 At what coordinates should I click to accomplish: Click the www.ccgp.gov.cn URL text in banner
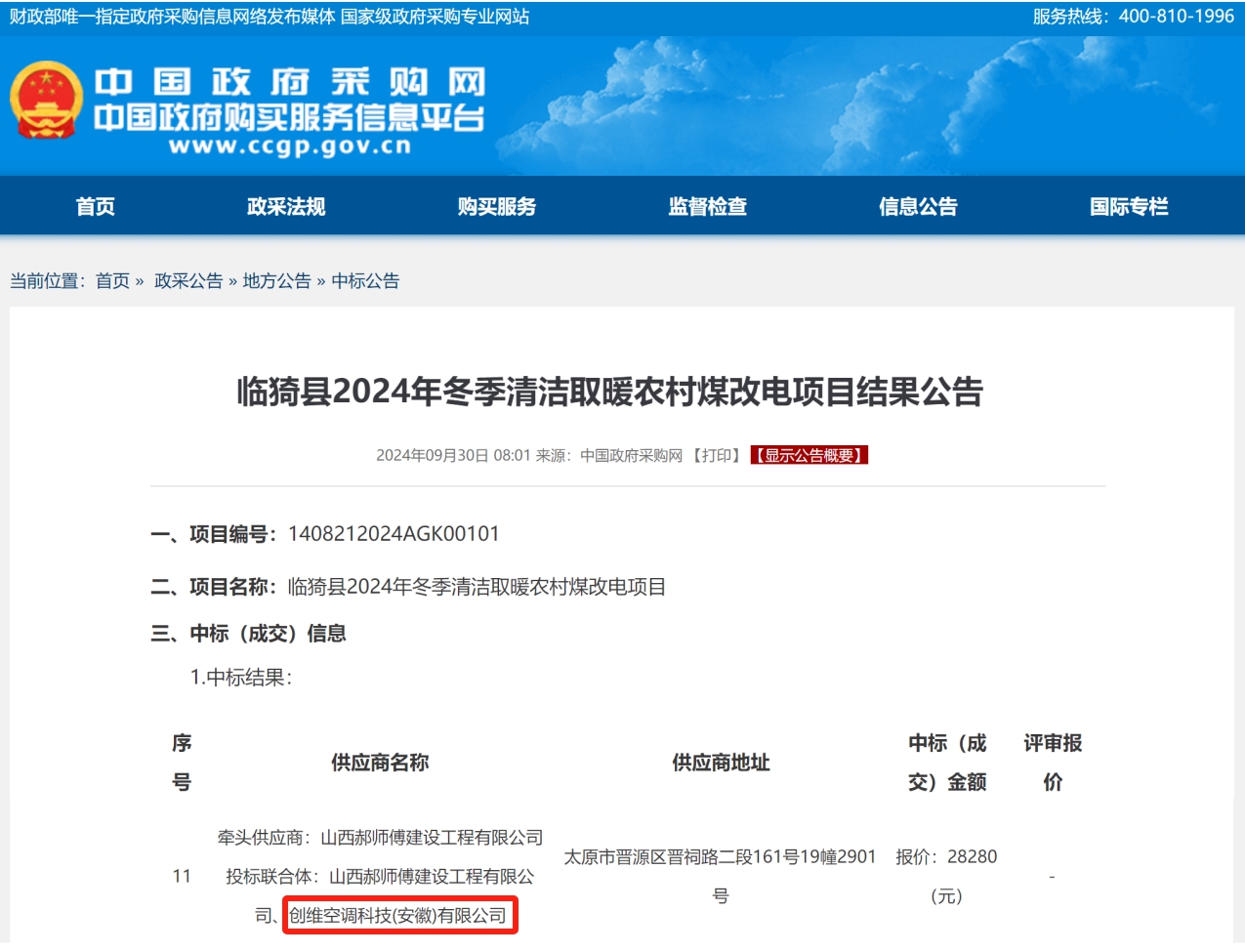click(x=290, y=146)
